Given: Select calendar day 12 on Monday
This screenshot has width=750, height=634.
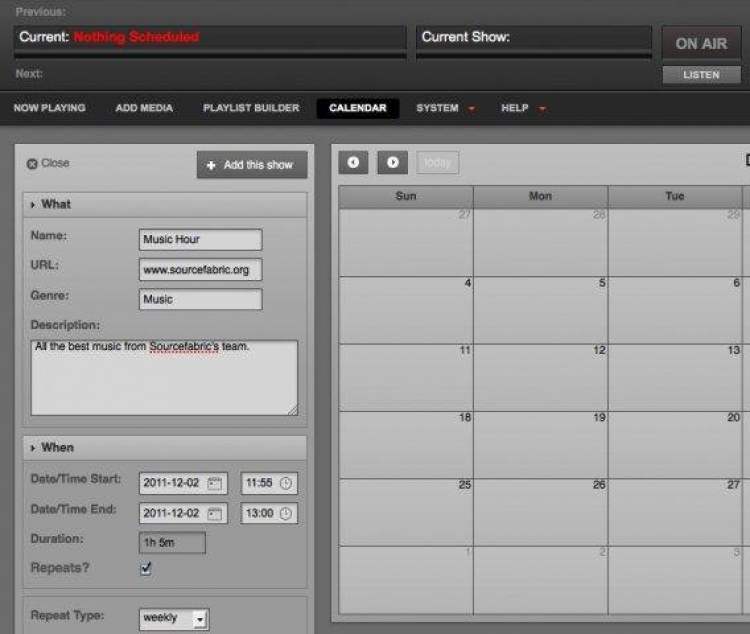Looking at the screenshot, I should click(540, 378).
